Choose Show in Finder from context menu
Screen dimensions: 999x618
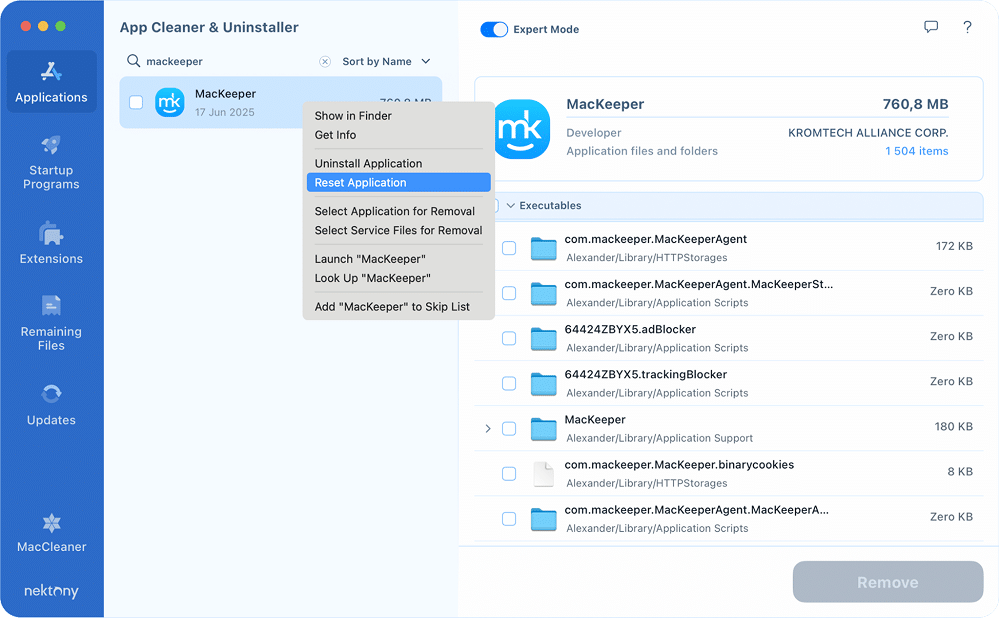[398, 116]
